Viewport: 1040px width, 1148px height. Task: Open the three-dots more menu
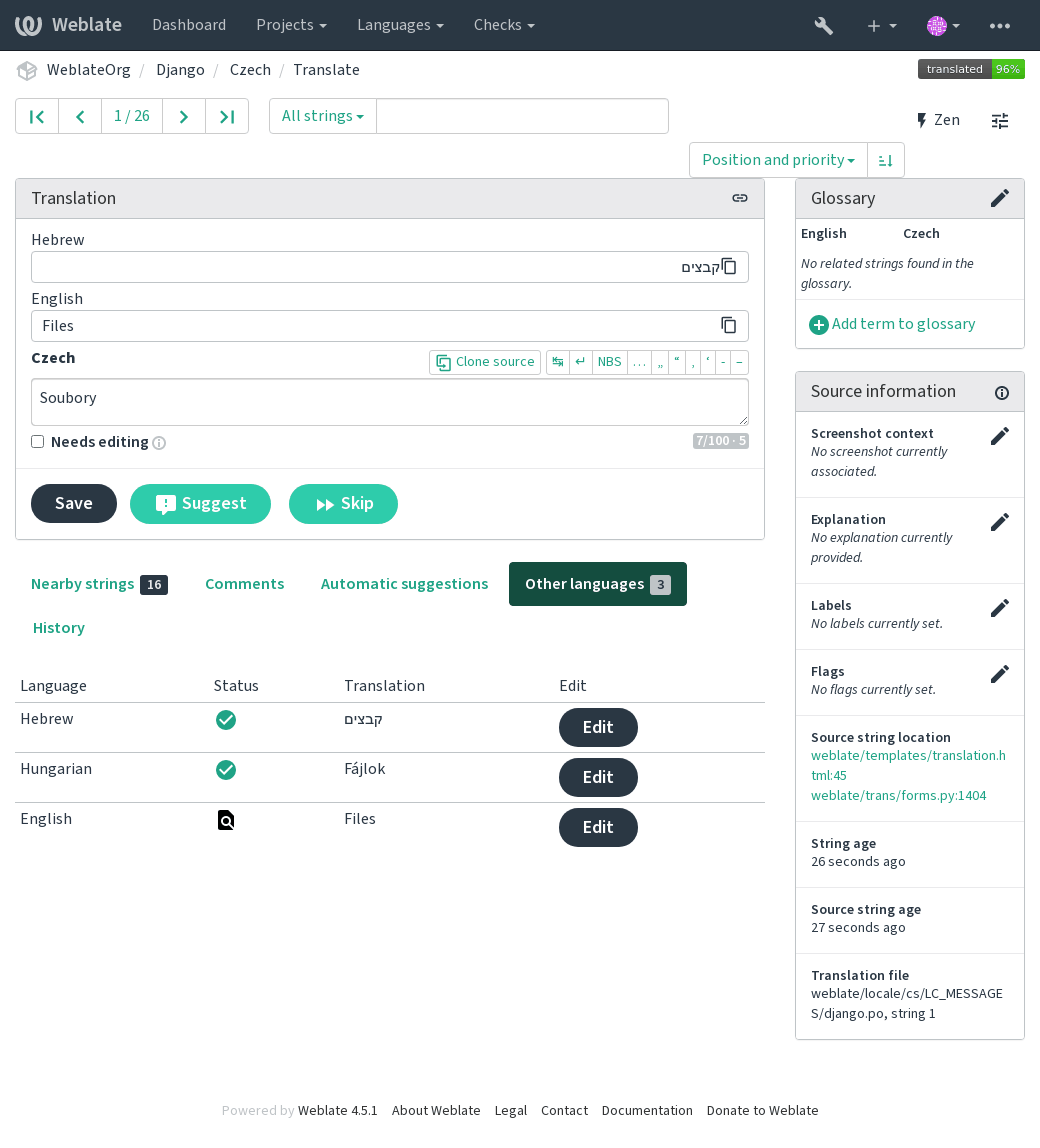tap(1000, 26)
